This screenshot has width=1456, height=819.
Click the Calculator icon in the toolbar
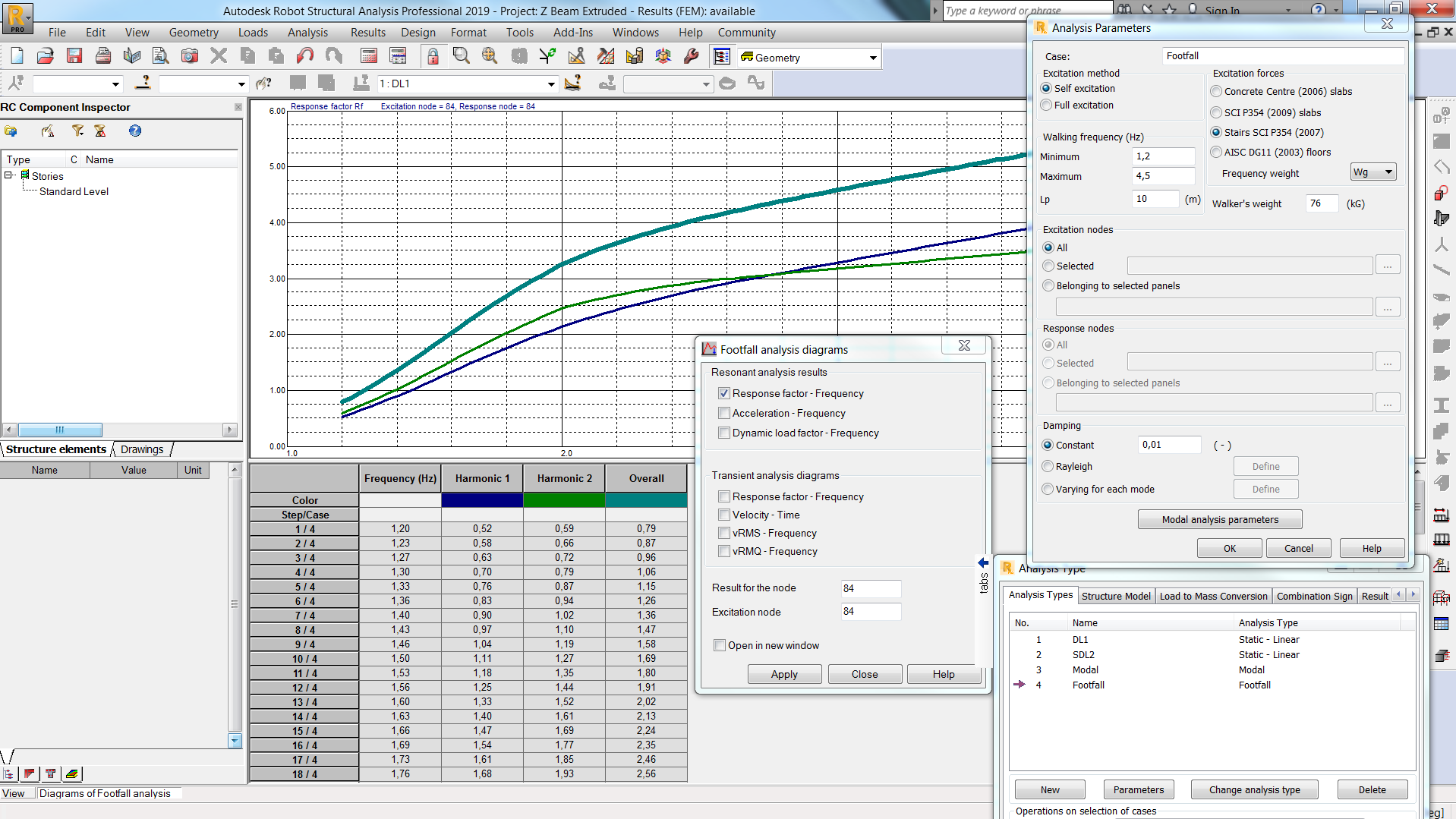[x=369, y=56]
